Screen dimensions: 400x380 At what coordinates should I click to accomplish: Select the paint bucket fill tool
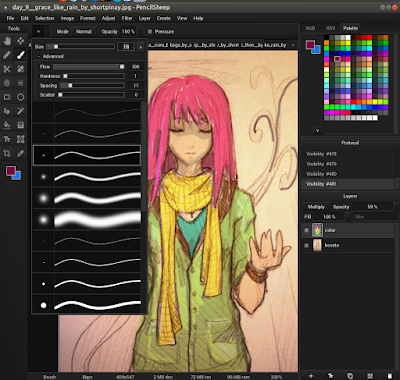(7, 125)
